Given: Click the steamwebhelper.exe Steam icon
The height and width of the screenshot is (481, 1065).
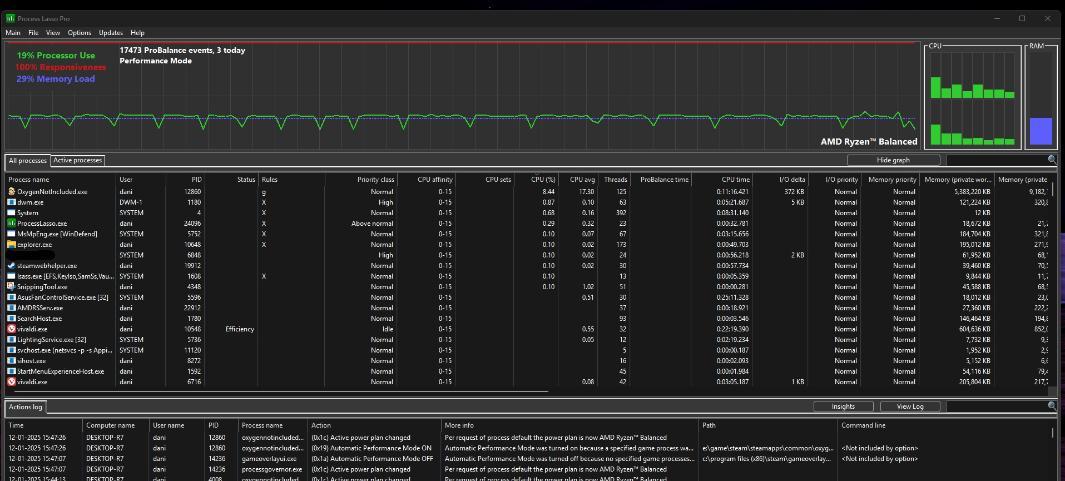Looking at the screenshot, I should coord(11,266).
